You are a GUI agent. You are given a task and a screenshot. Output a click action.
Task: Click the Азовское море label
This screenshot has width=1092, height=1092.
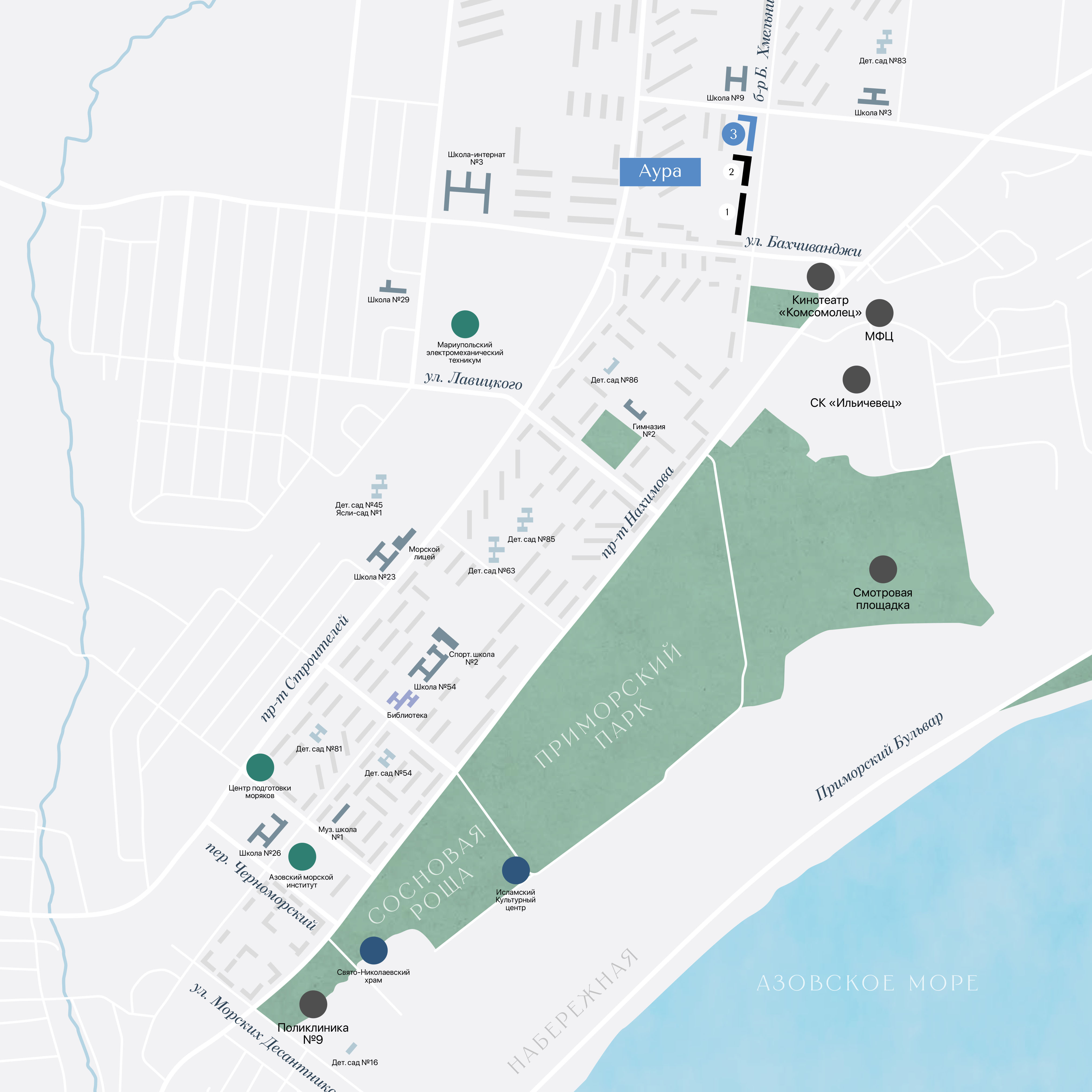(867, 983)
